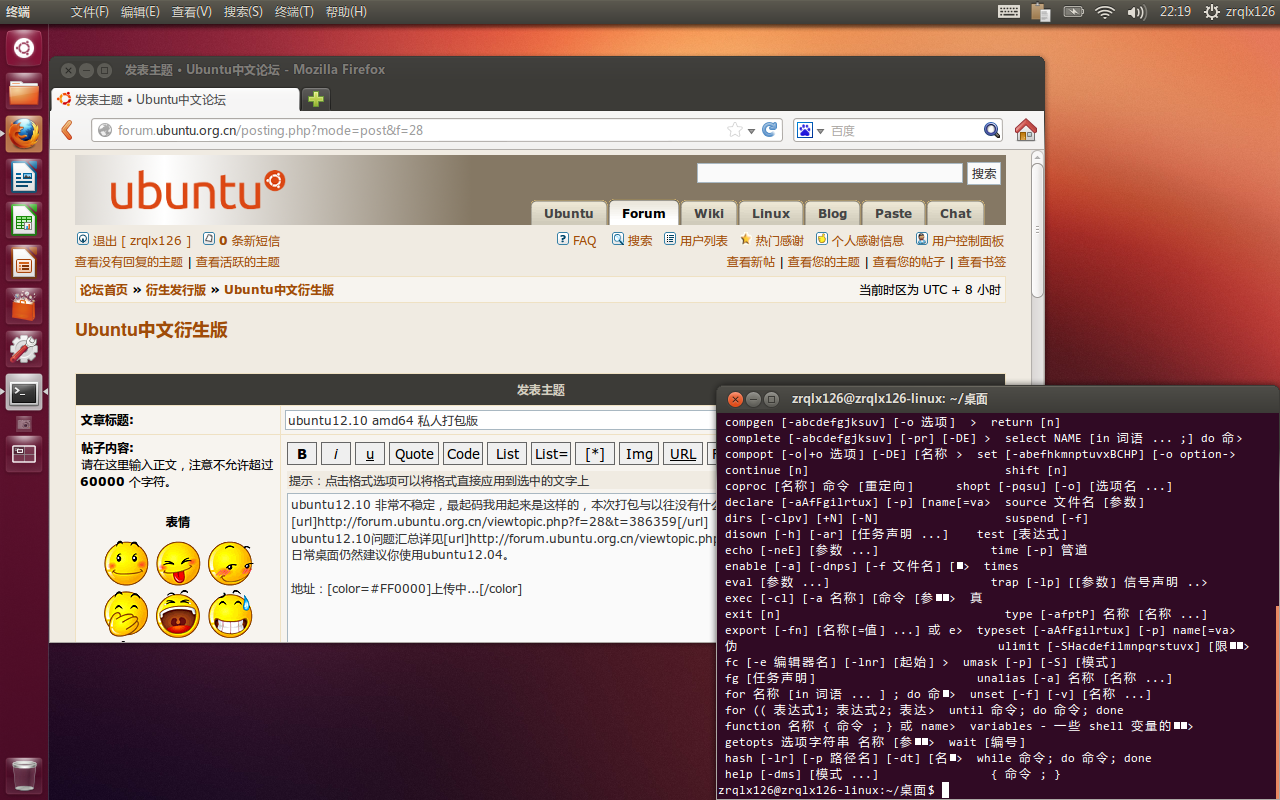Click in the post content text area
1280x800 pixels.
503,567
